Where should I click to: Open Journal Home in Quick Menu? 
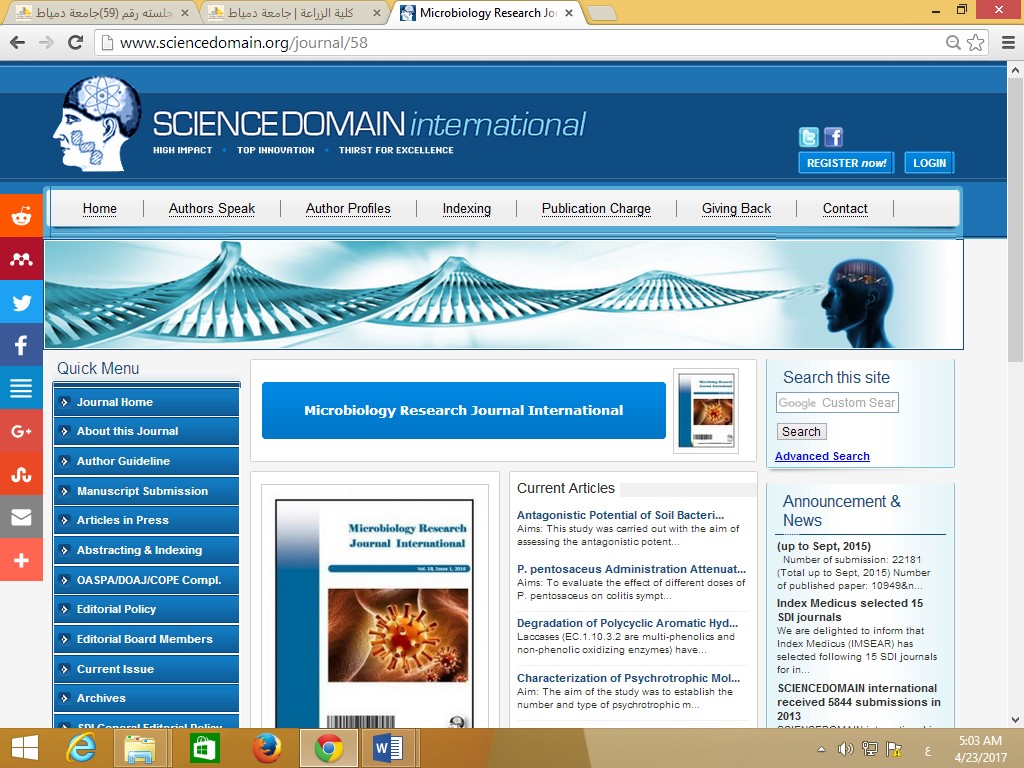tap(146, 402)
